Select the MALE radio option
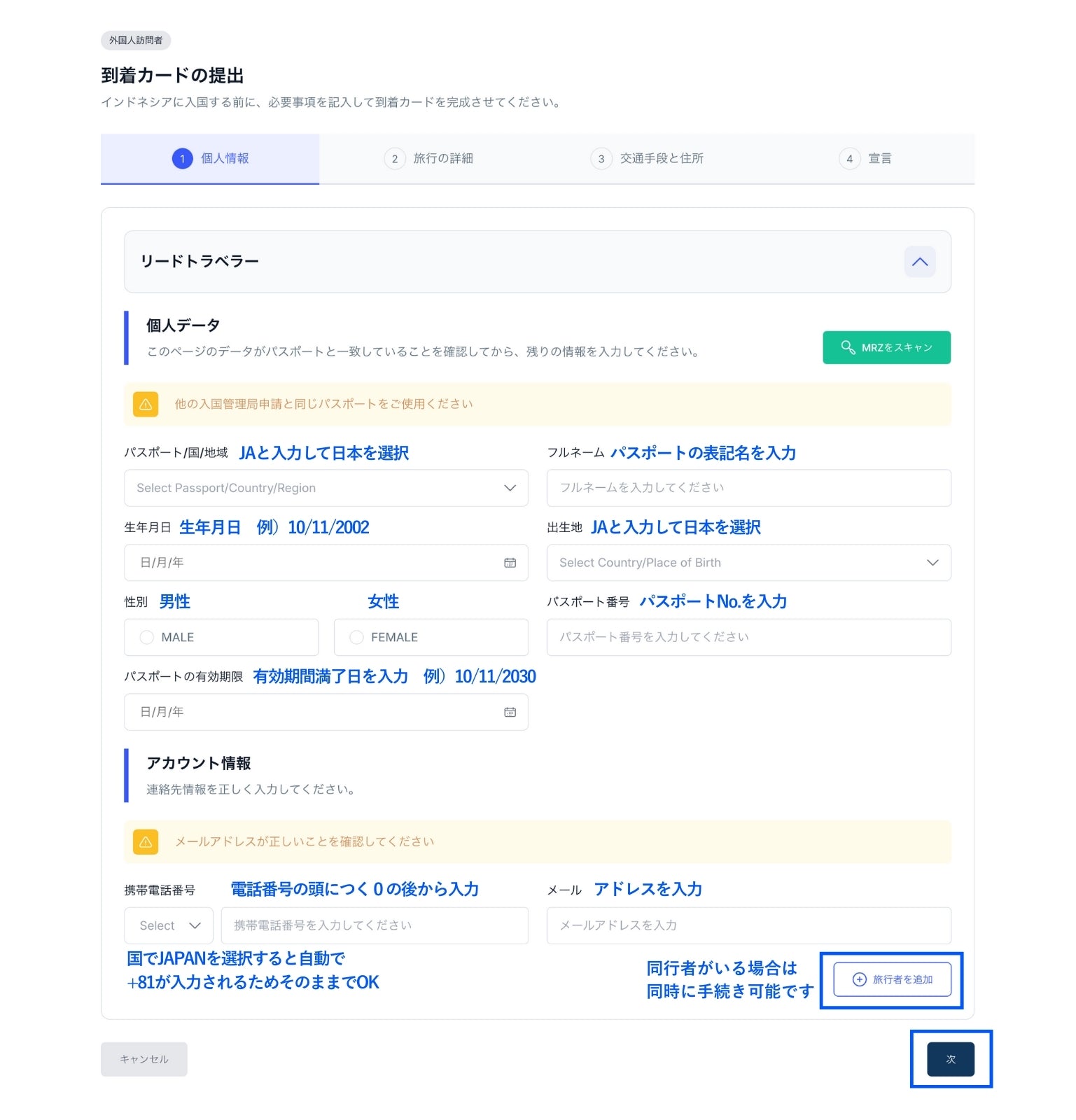The image size is (1076, 1120). (x=147, y=637)
